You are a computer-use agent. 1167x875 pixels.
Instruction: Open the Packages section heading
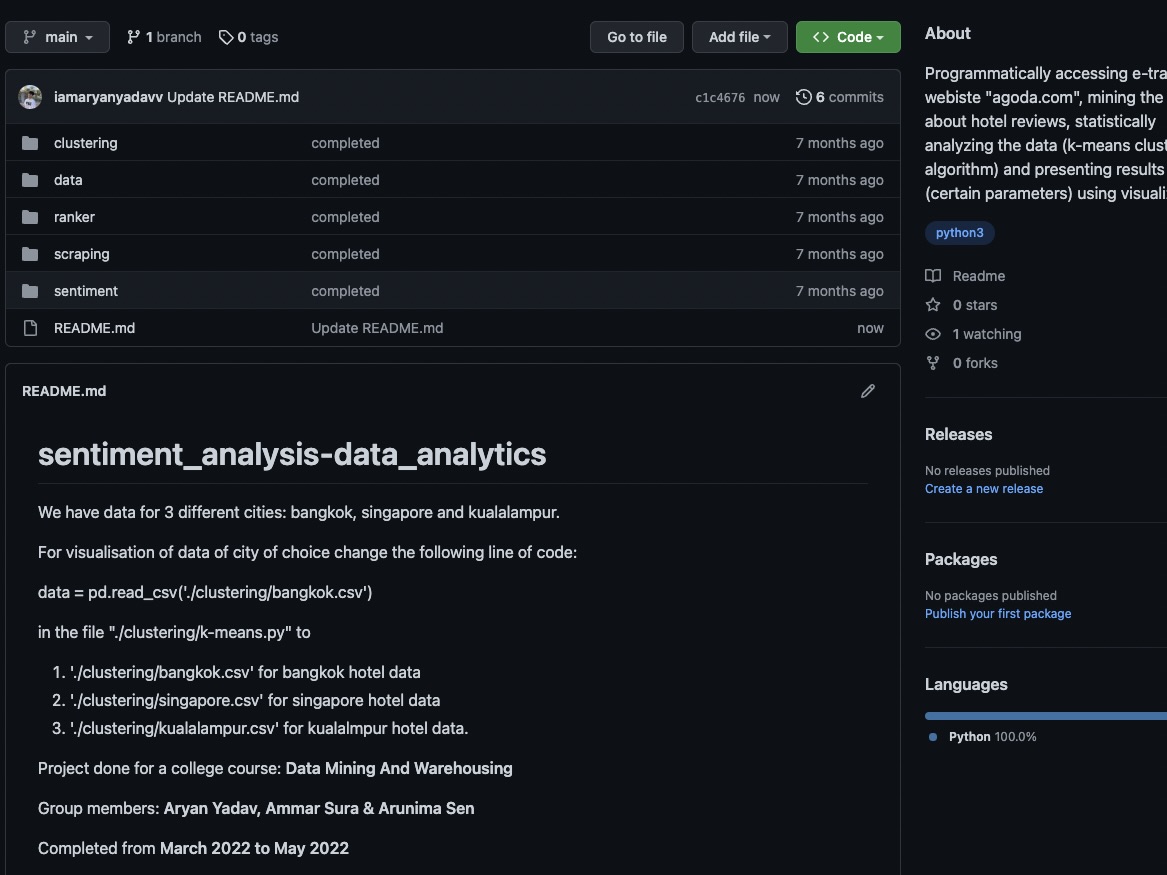(x=961, y=560)
